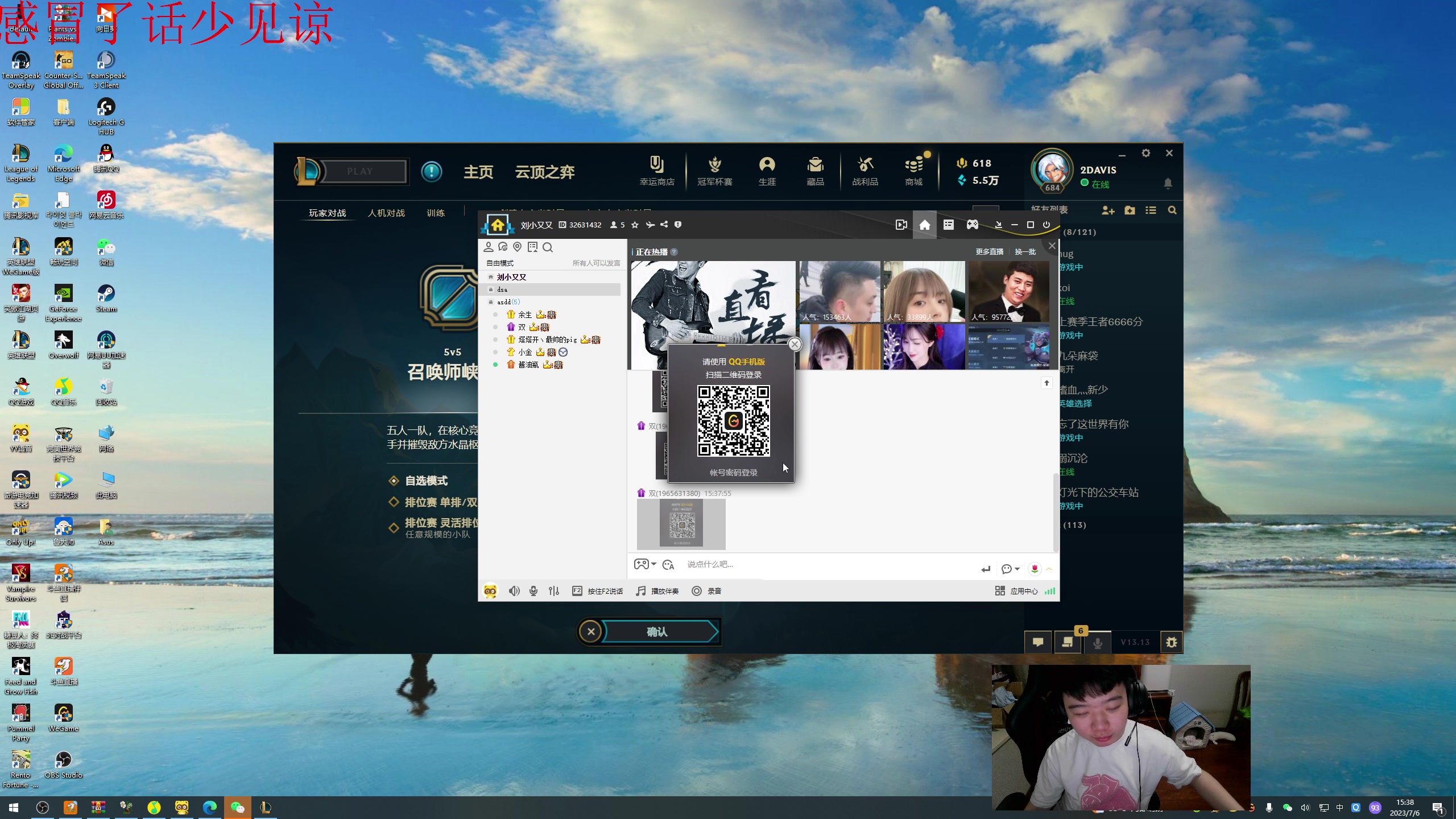The width and height of the screenshot is (1456, 819).
Task: Open the audio mixer settings icon
Action: (x=554, y=591)
